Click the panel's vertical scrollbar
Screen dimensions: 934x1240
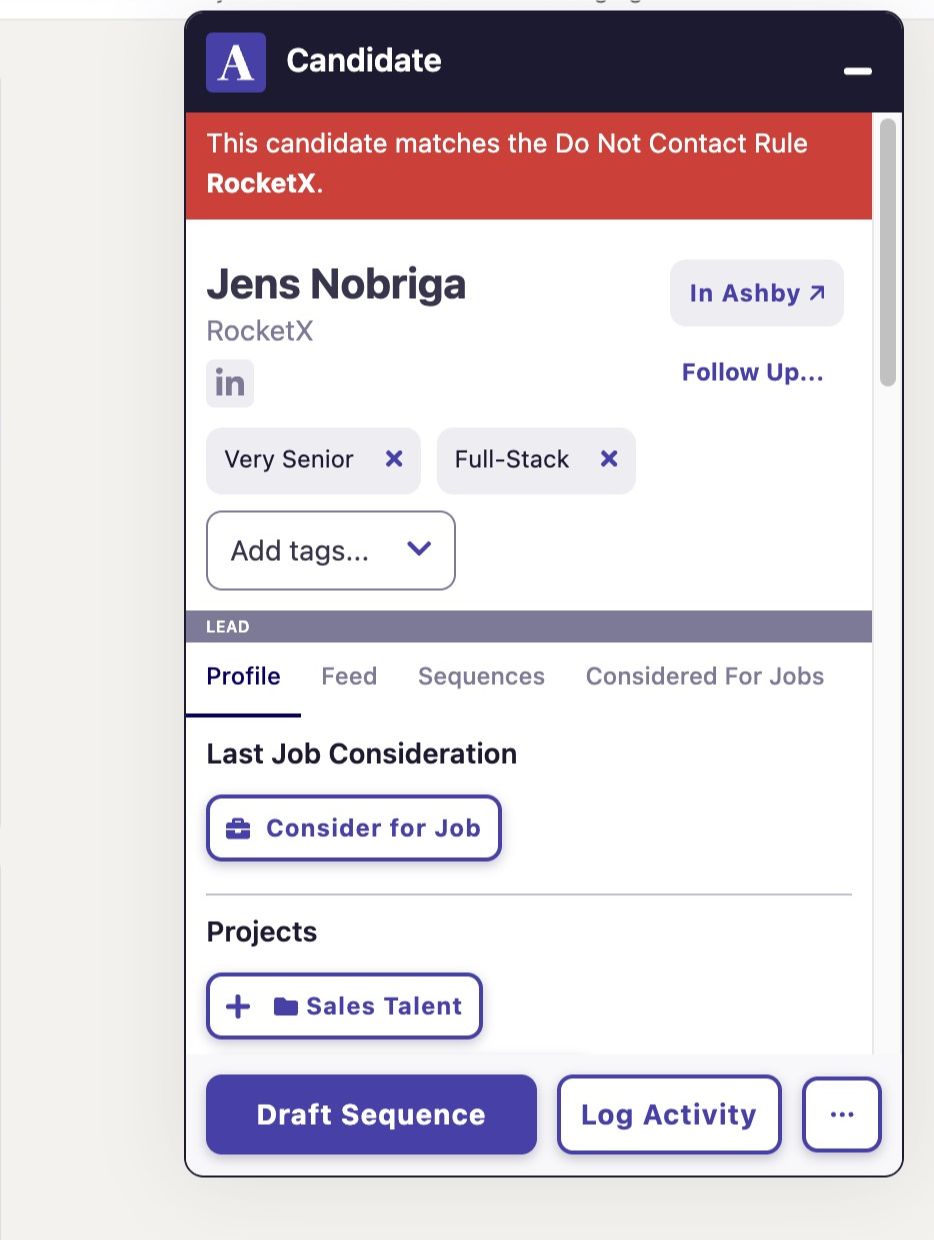click(887, 252)
